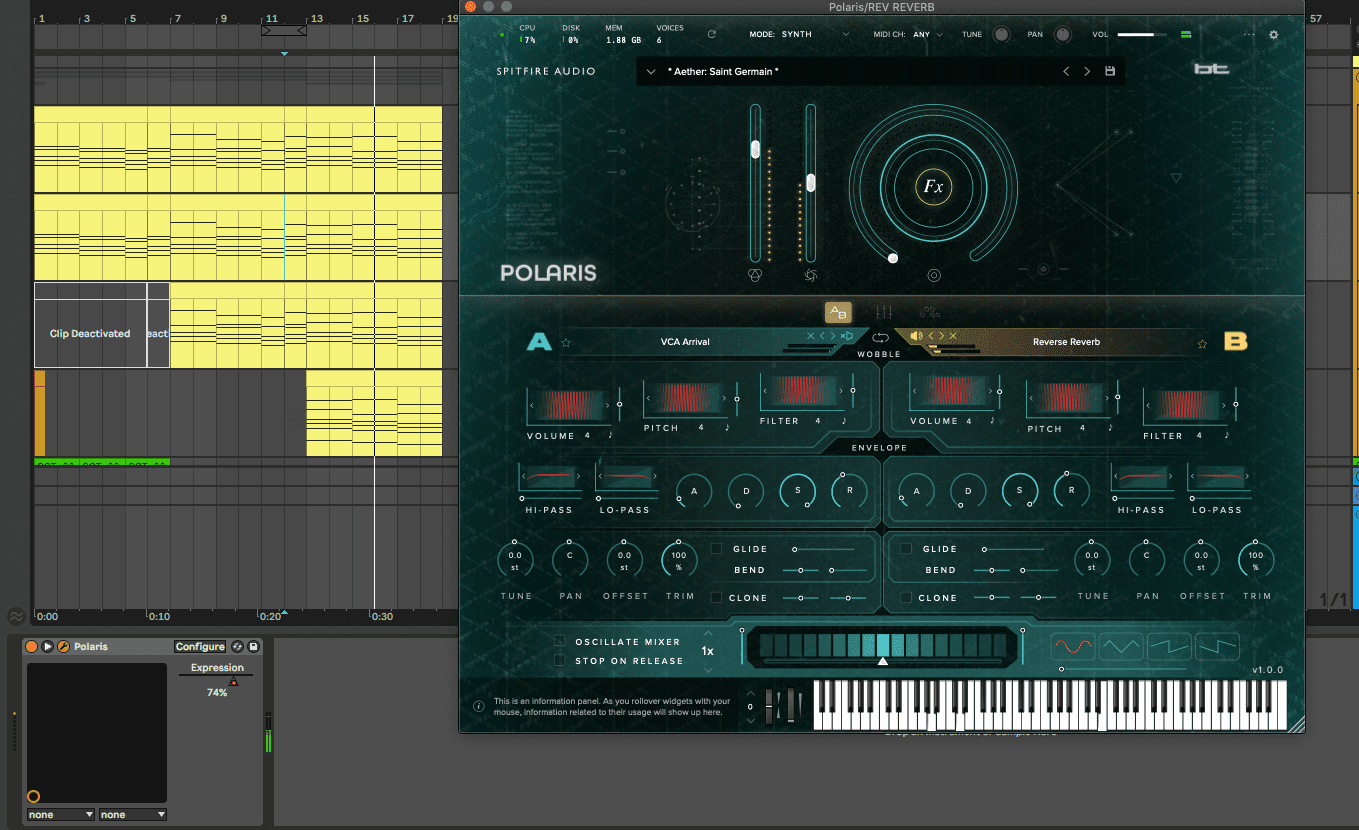Open the second none dropdown in device

(x=133, y=815)
